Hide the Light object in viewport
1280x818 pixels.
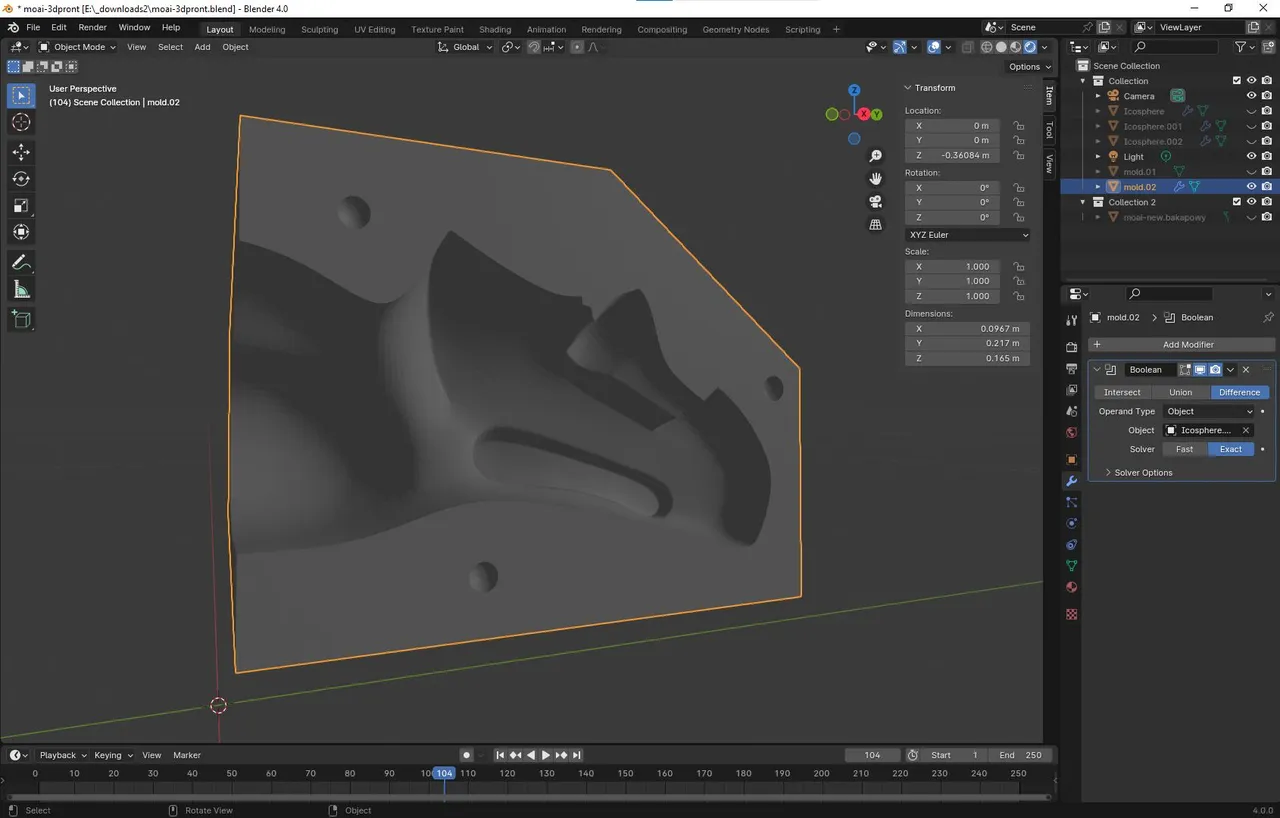[1251, 156]
